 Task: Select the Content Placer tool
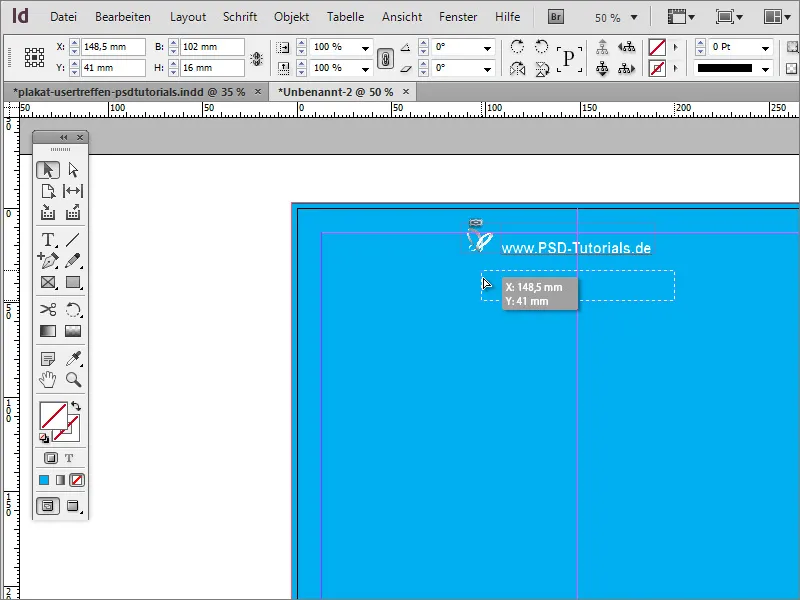coord(73,212)
